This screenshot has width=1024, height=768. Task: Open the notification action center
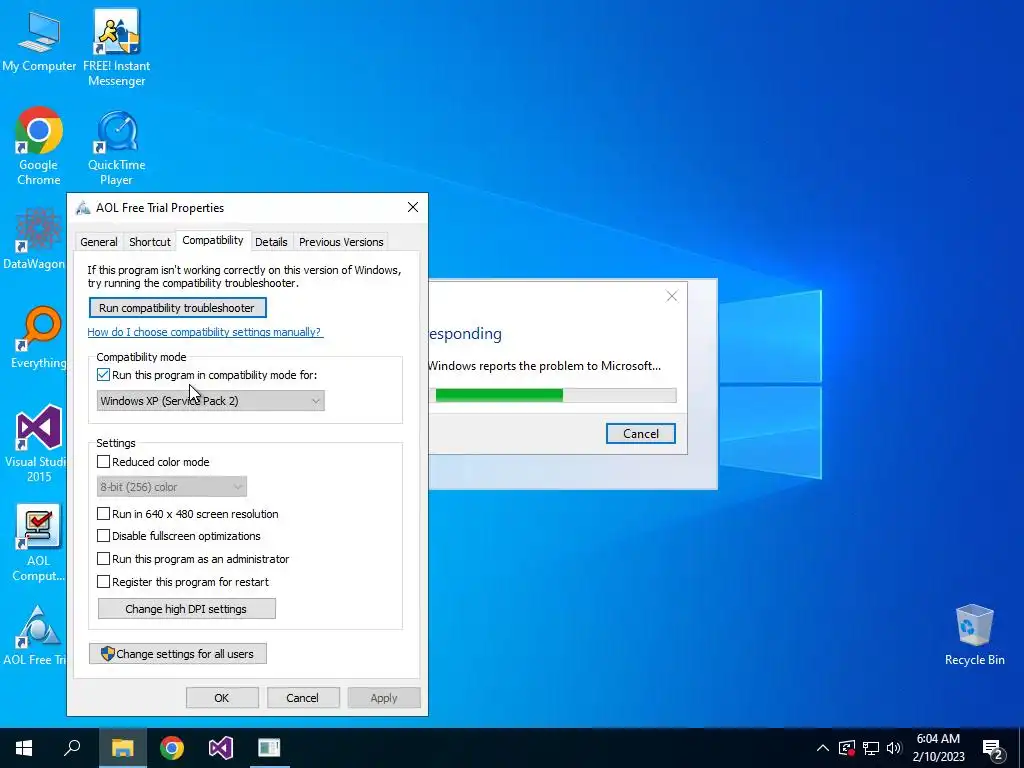coord(993,748)
